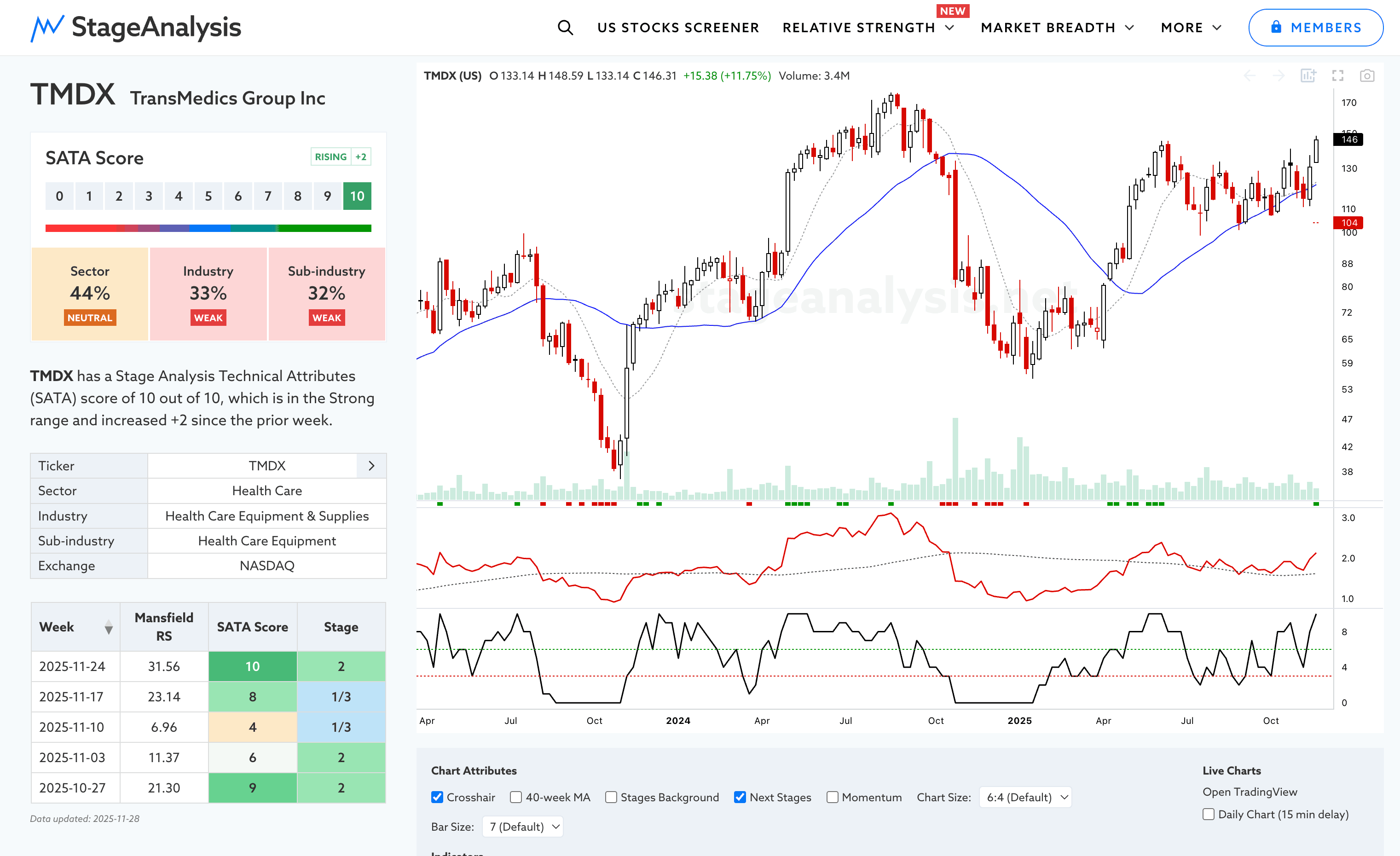Open fullscreen chart mode icon
Screen dimensions: 1400x856
click(x=1337, y=75)
